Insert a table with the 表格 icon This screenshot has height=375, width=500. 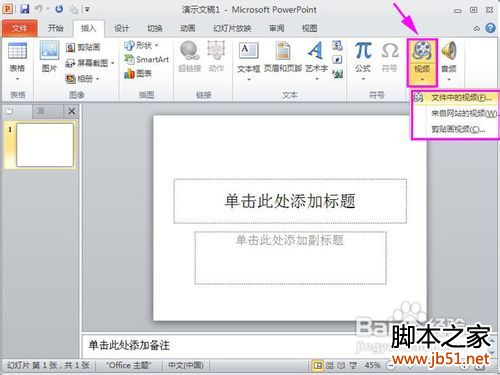17,51
